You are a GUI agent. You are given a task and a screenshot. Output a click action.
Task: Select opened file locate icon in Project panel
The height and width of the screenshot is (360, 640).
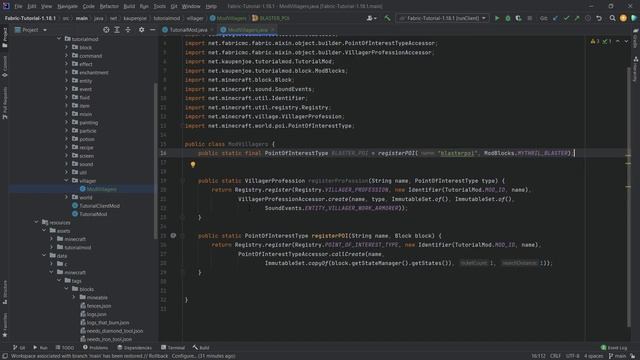pyautogui.click(x=106, y=30)
